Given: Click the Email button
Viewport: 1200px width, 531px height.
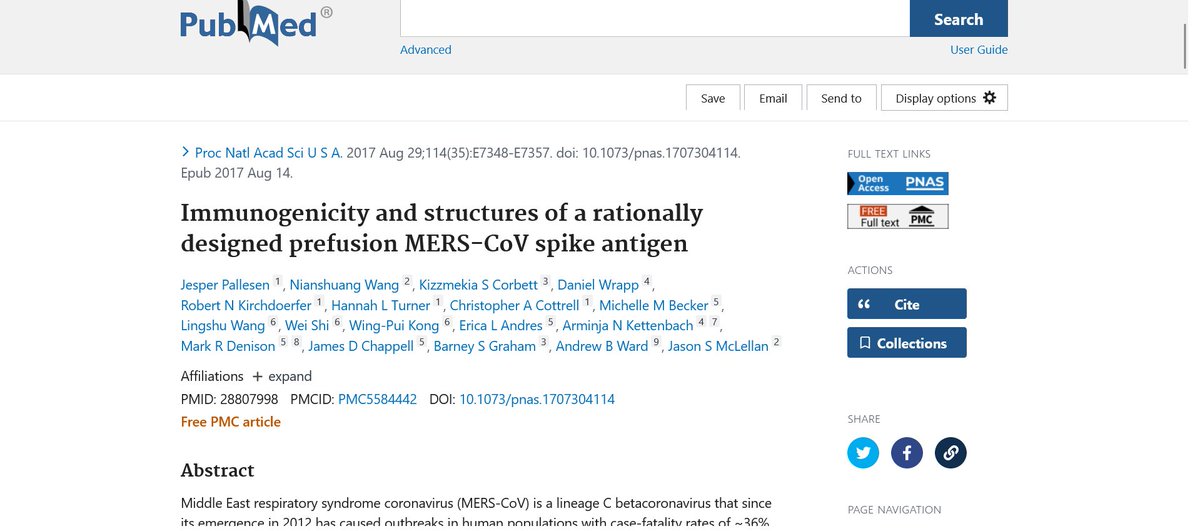Looking at the screenshot, I should pyautogui.click(x=773, y=98).
